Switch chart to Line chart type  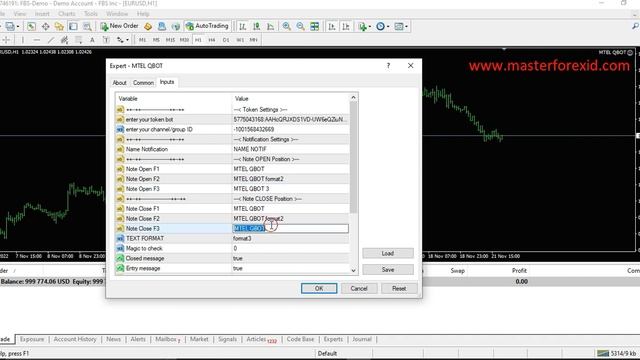tap(270, 27)
